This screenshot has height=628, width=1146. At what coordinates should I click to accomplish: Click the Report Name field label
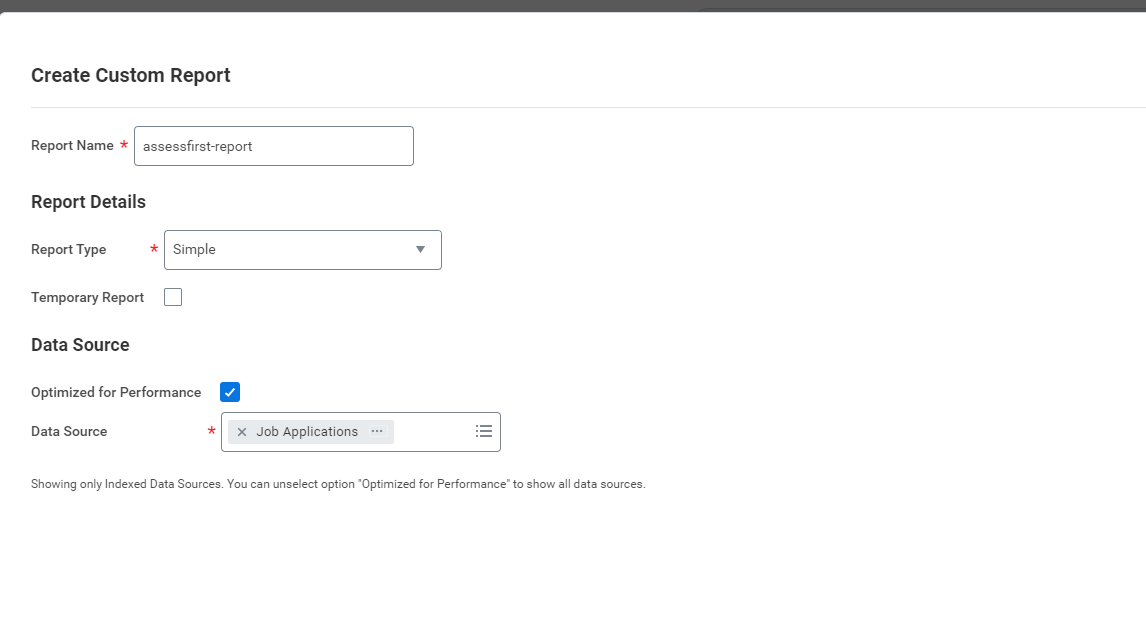coord(72,146)
